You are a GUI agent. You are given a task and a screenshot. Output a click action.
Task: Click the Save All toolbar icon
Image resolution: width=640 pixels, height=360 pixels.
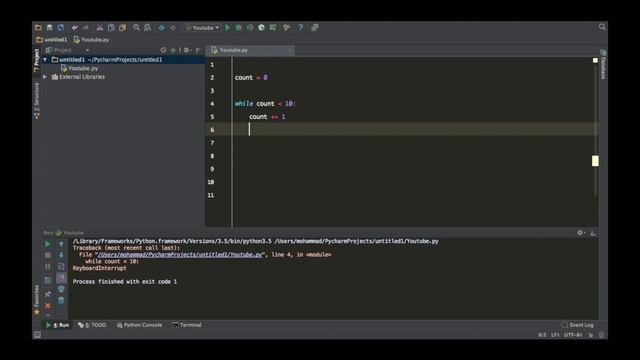pos(49,28)
